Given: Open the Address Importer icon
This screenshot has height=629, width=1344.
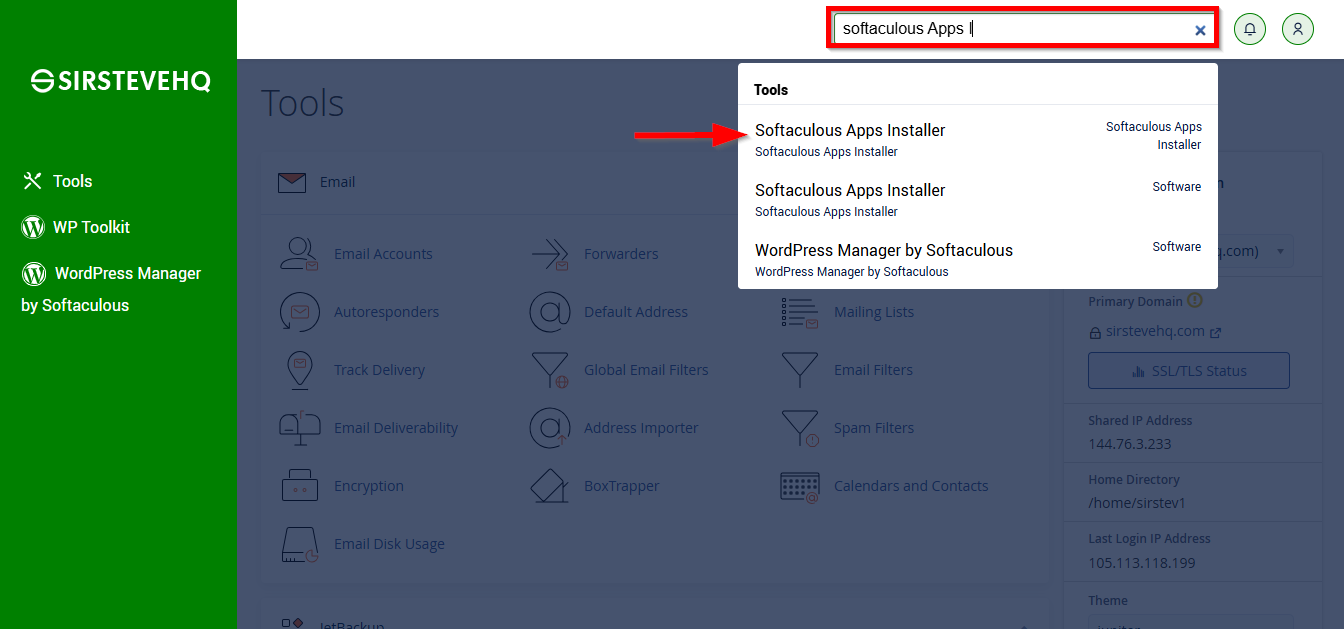Looking at the screenshot, I should [550, 428].
